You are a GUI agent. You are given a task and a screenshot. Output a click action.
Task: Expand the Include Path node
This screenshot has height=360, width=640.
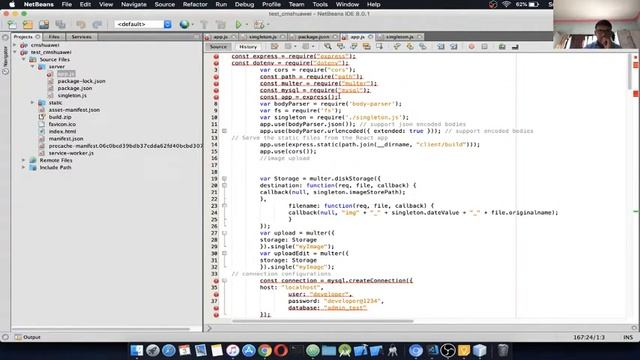(24, 168)
